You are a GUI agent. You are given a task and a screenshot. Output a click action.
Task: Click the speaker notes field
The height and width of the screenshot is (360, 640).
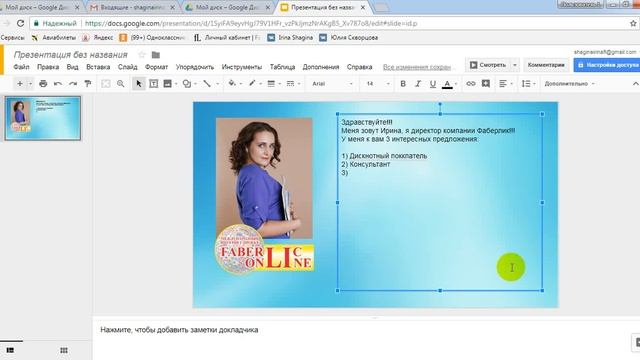pos(366,330)
